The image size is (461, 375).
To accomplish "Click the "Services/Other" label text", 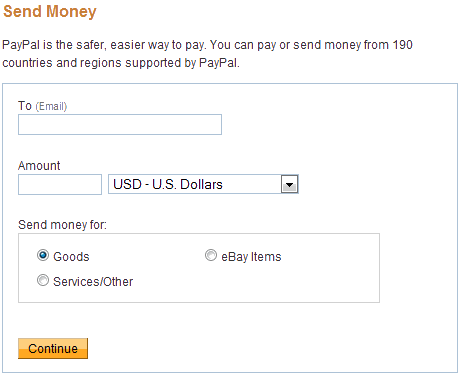I will [x=93, y=282].
